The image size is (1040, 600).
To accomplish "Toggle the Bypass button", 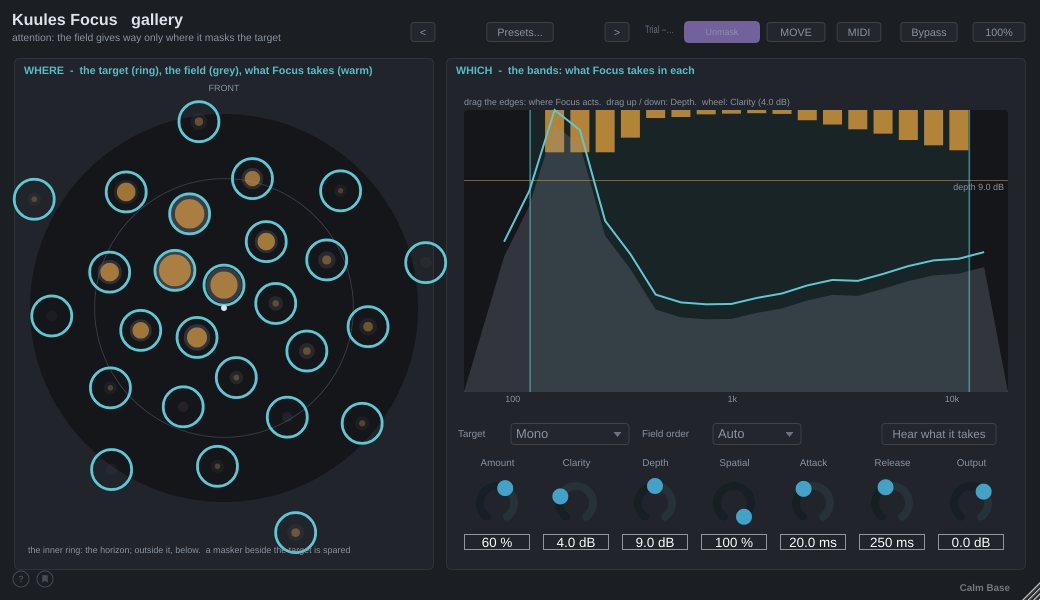I will tap(929, 32).
